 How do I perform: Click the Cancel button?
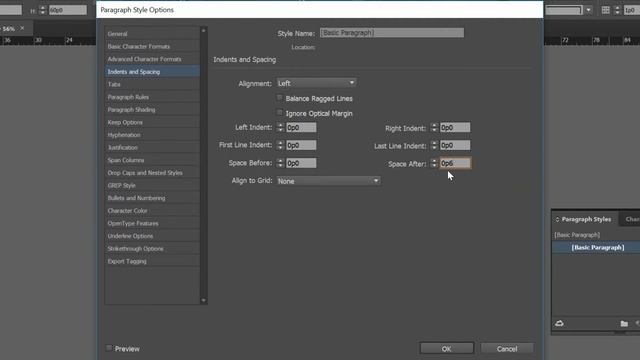(x=507, y=349)
